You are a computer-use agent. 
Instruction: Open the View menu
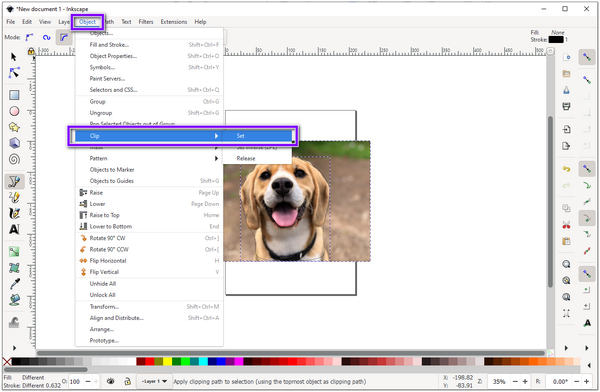point(45,22)
